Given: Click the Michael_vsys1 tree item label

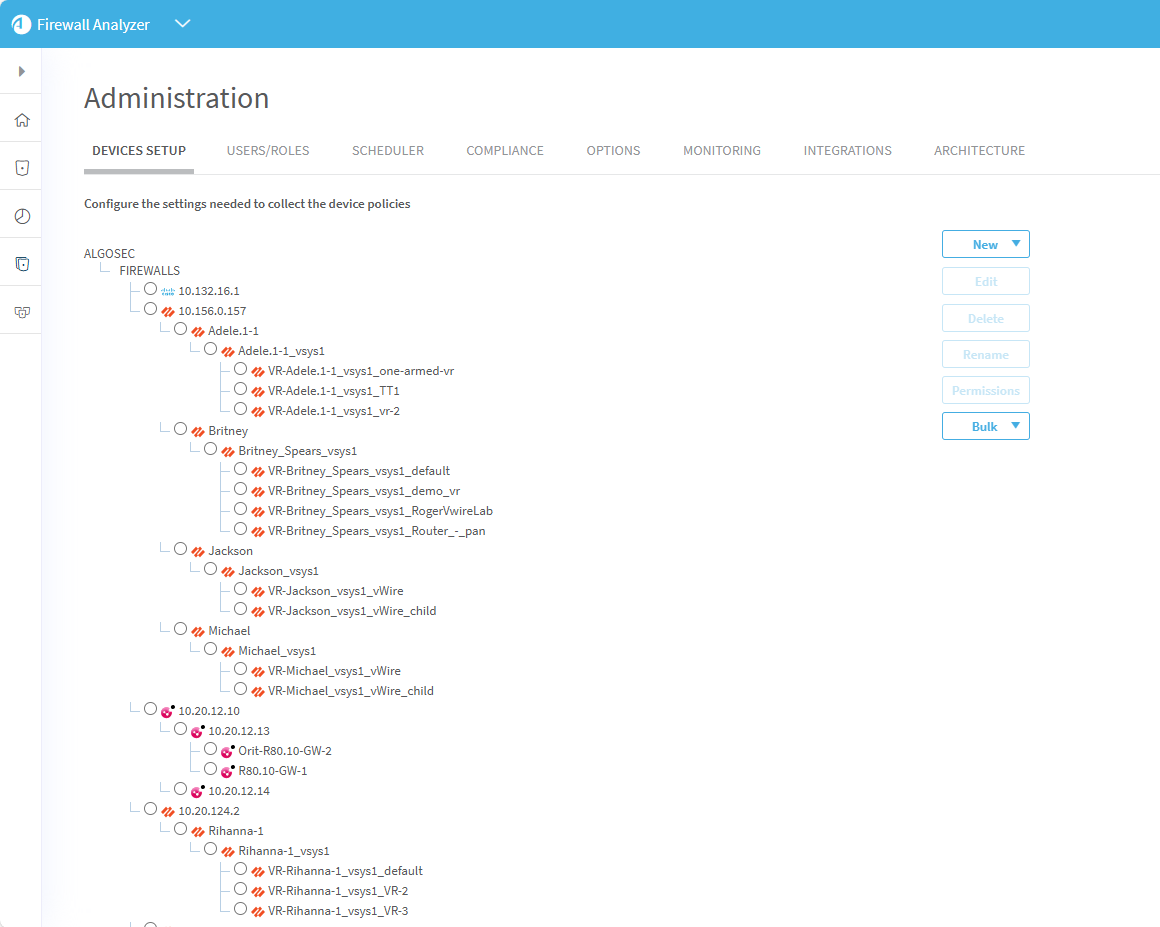Looking at the screenshot, I should [277, 651].
